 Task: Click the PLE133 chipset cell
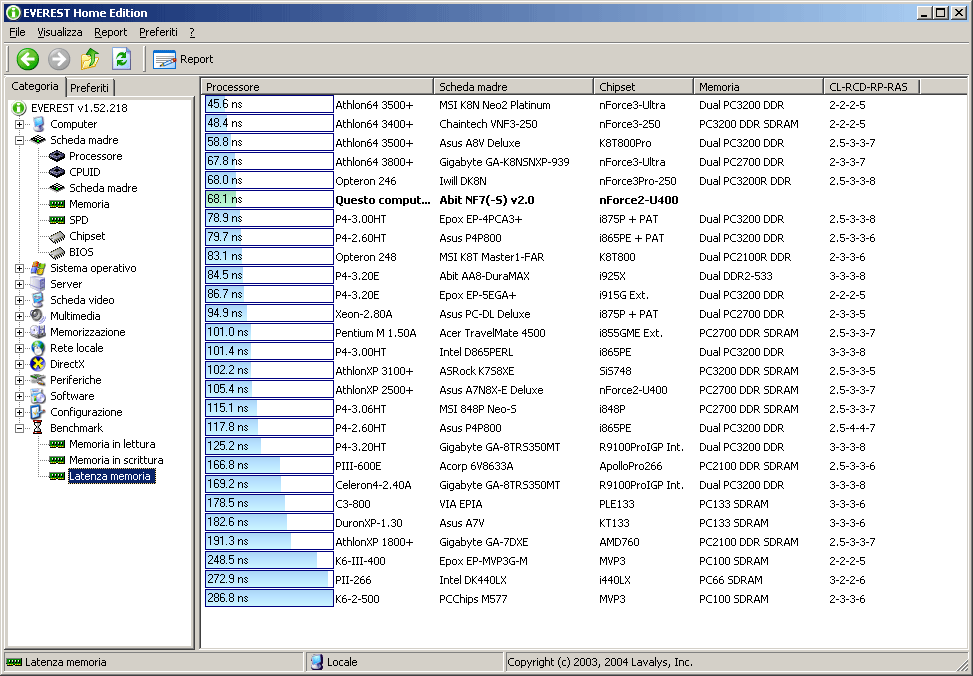click(617, 504)
